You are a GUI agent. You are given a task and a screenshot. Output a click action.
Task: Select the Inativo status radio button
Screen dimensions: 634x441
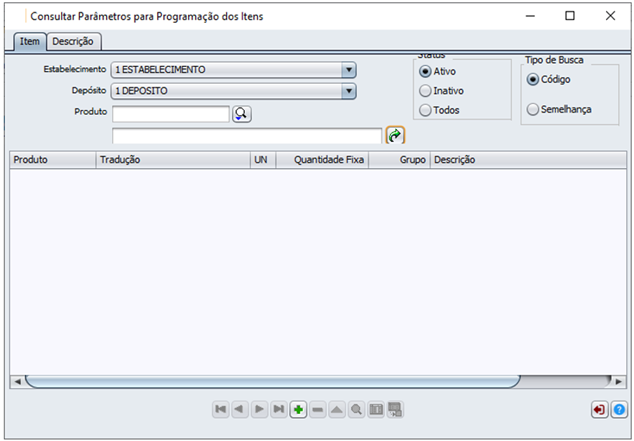tap(426, 91)
